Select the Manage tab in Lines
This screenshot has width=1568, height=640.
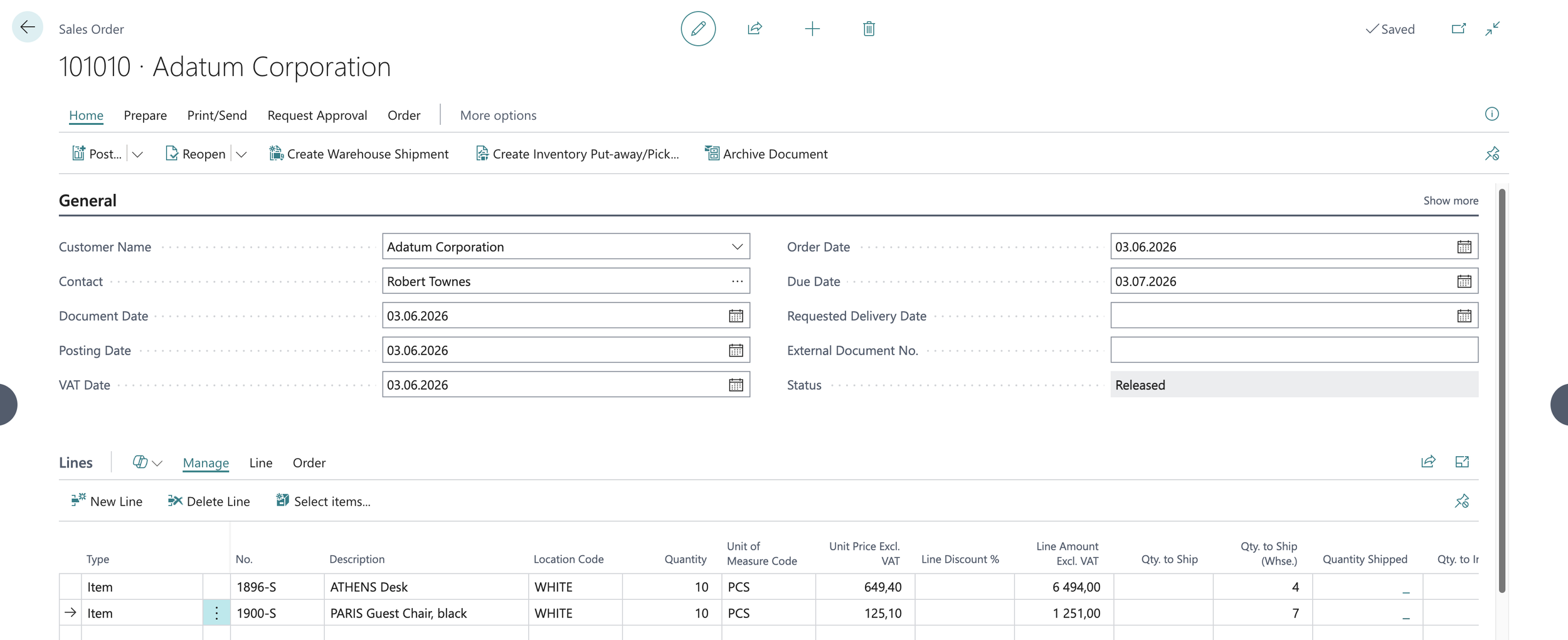[x=206, y=463]
